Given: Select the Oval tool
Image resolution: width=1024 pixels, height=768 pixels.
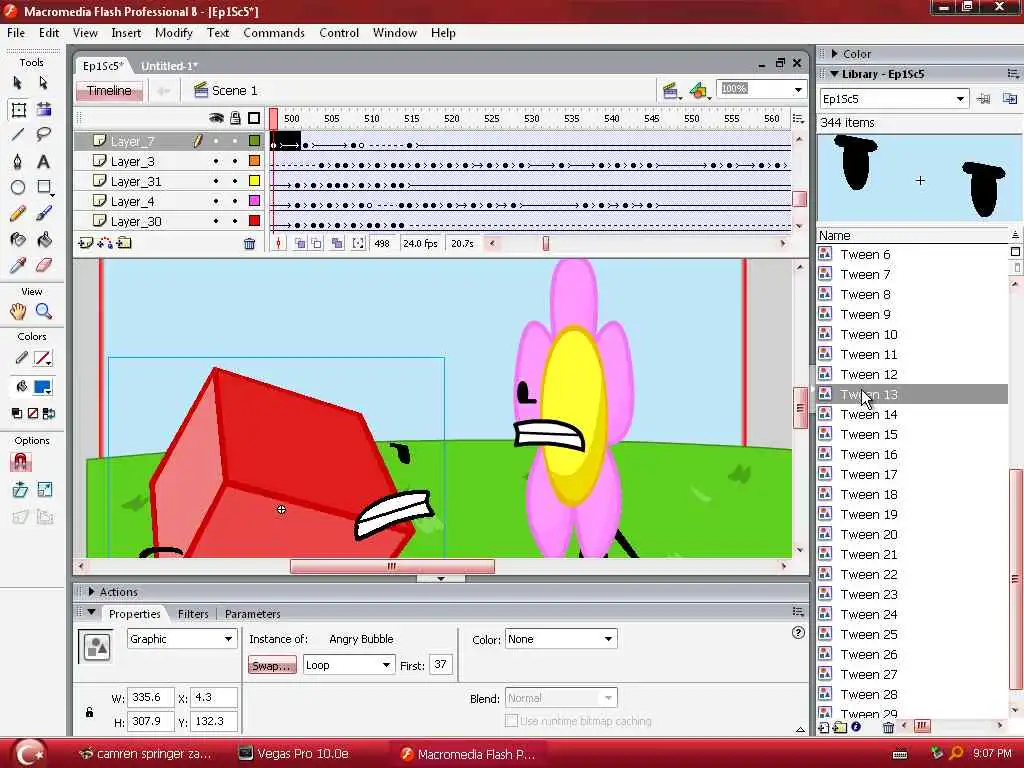Looking at the screenshot, I should (x=18, y=187).
